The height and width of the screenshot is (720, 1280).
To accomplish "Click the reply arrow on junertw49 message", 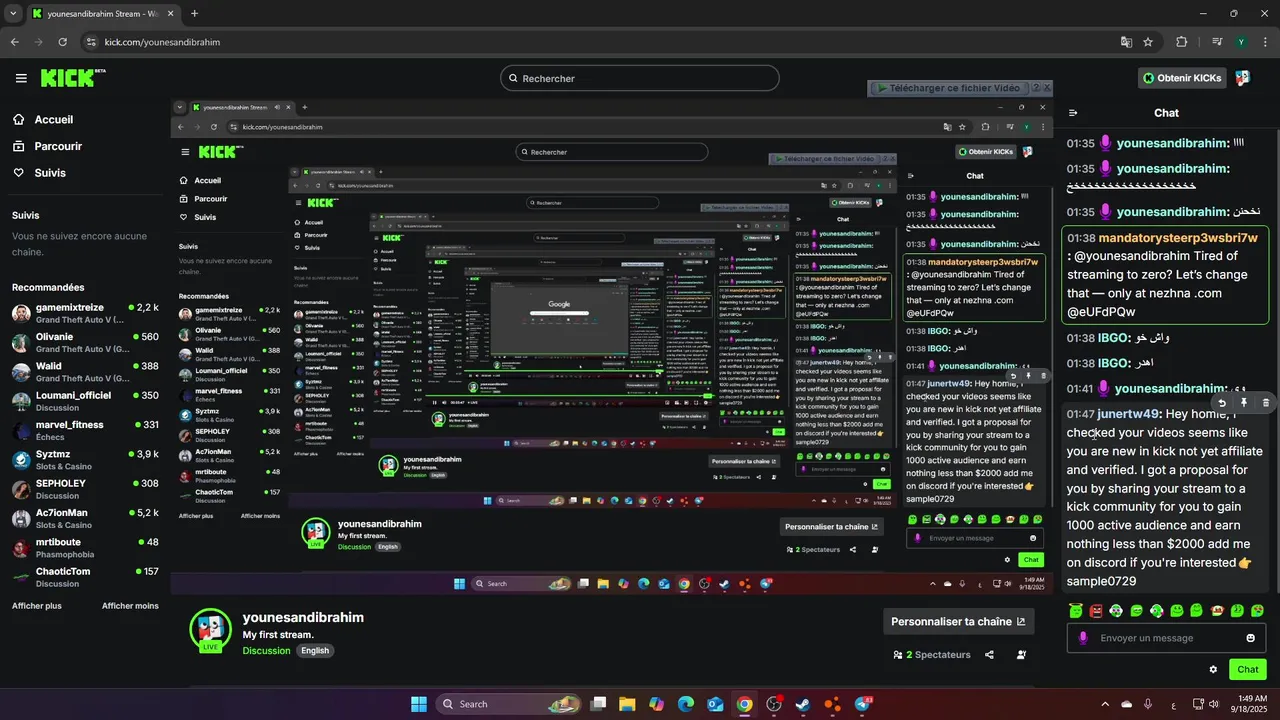I will 1222,403.
